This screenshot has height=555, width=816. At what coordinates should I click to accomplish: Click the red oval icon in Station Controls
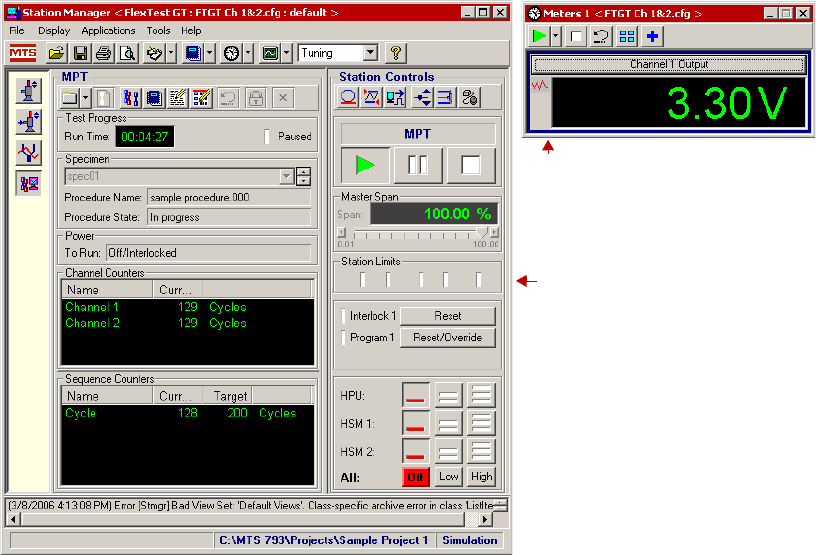point(348,97)
